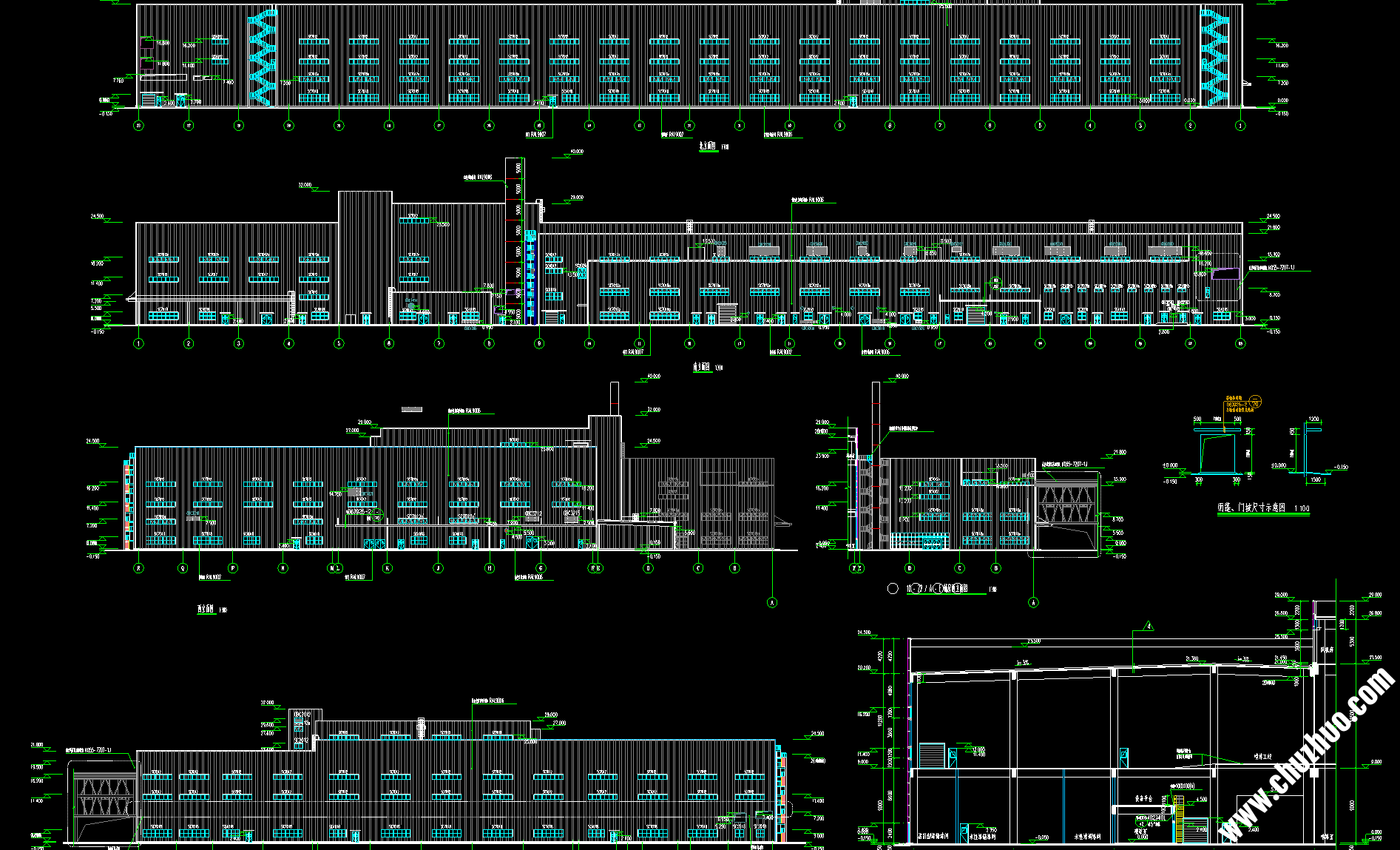Select the tall chimney in the third elevation

tap(614, 398)
